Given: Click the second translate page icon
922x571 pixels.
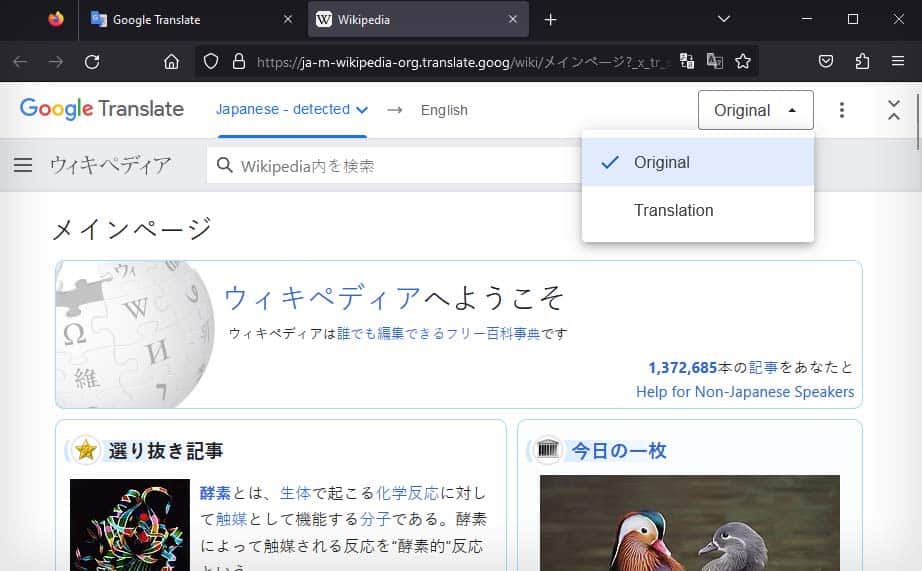Looking at the screenshot, I should click(714, 61).
